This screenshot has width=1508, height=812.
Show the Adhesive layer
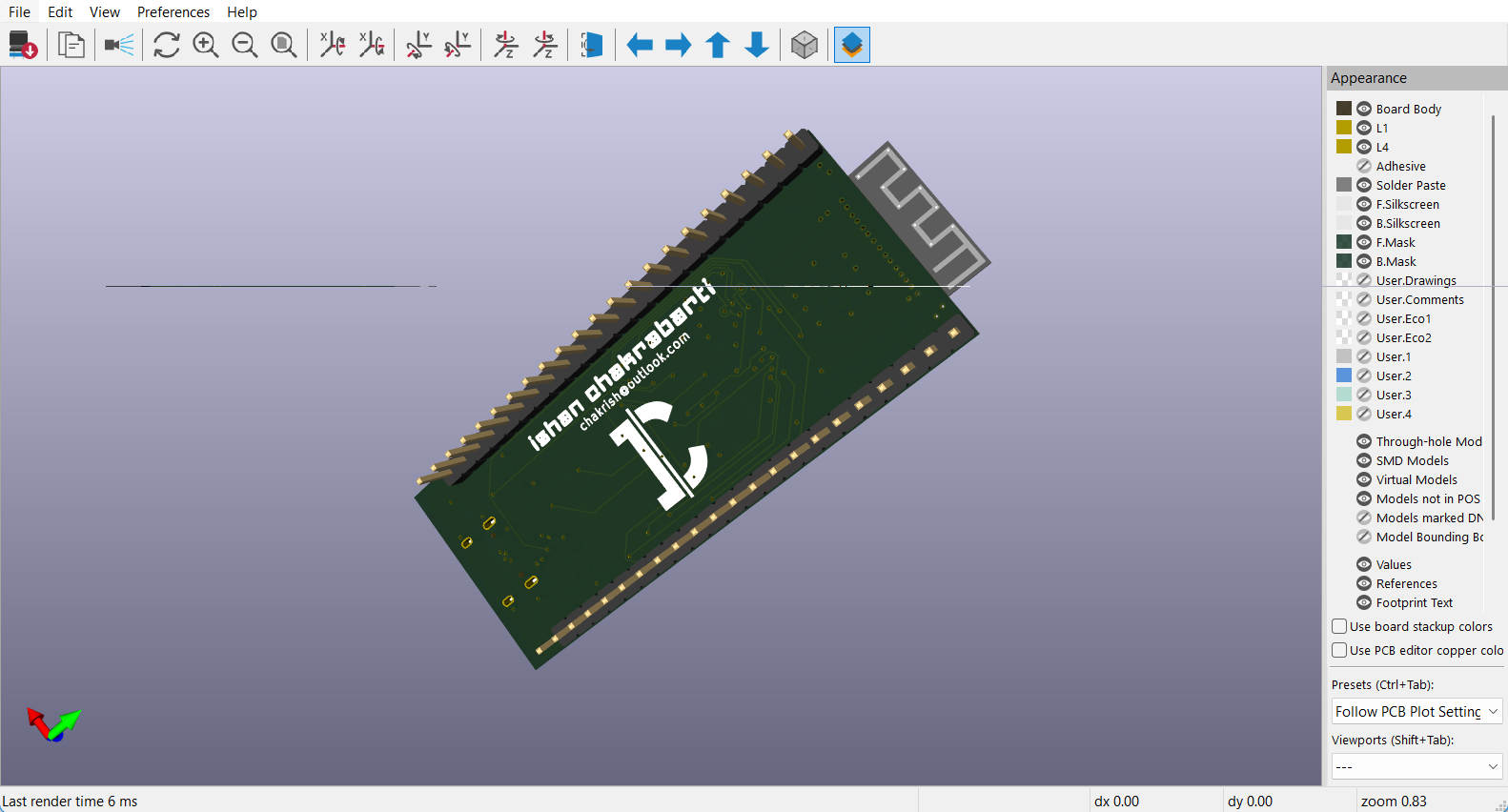click(1364, 166)
